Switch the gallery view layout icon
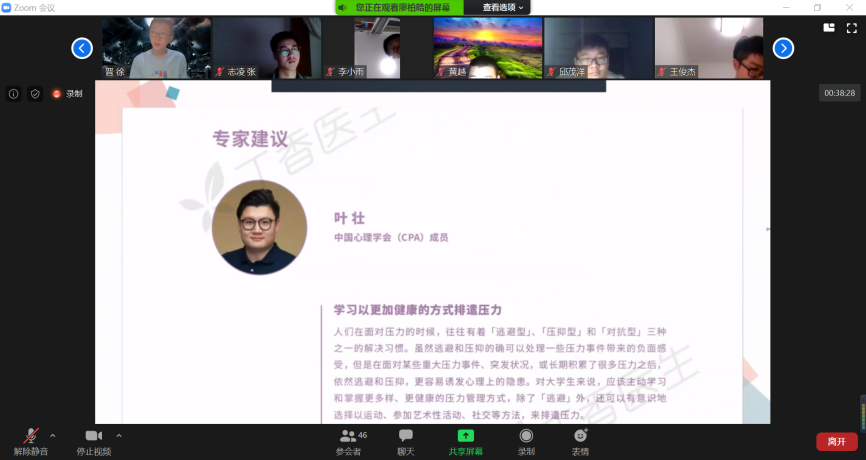The height and width of the screenshot is (460, 866). 829,28
